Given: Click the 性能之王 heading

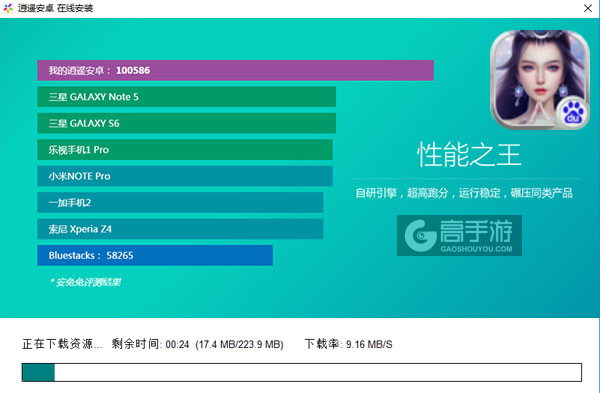Looking at the screenshot, I should [x=469, y=155].
